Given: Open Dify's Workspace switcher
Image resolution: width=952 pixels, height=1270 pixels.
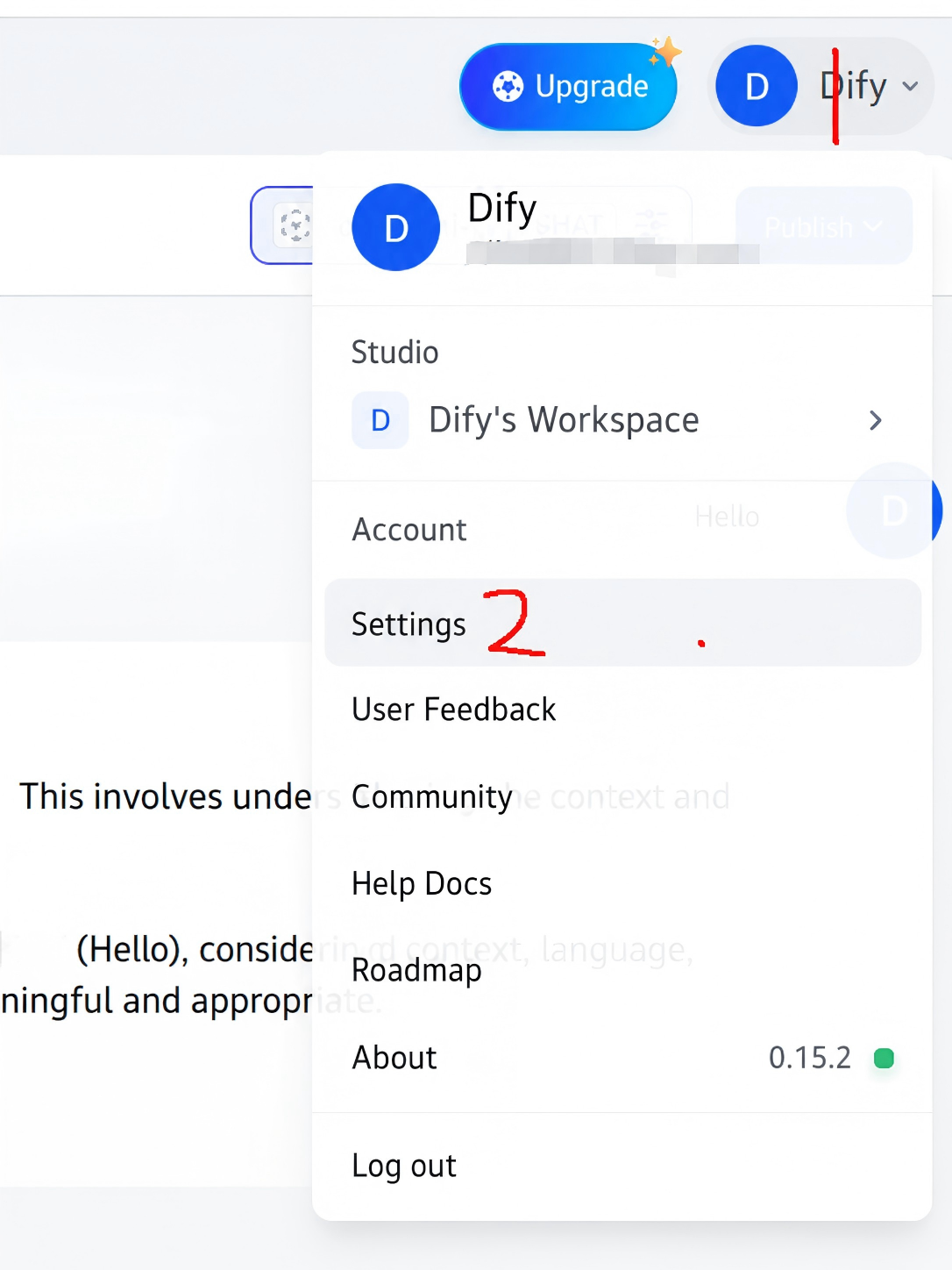Looking at the screenshot, I should [622, 420].
